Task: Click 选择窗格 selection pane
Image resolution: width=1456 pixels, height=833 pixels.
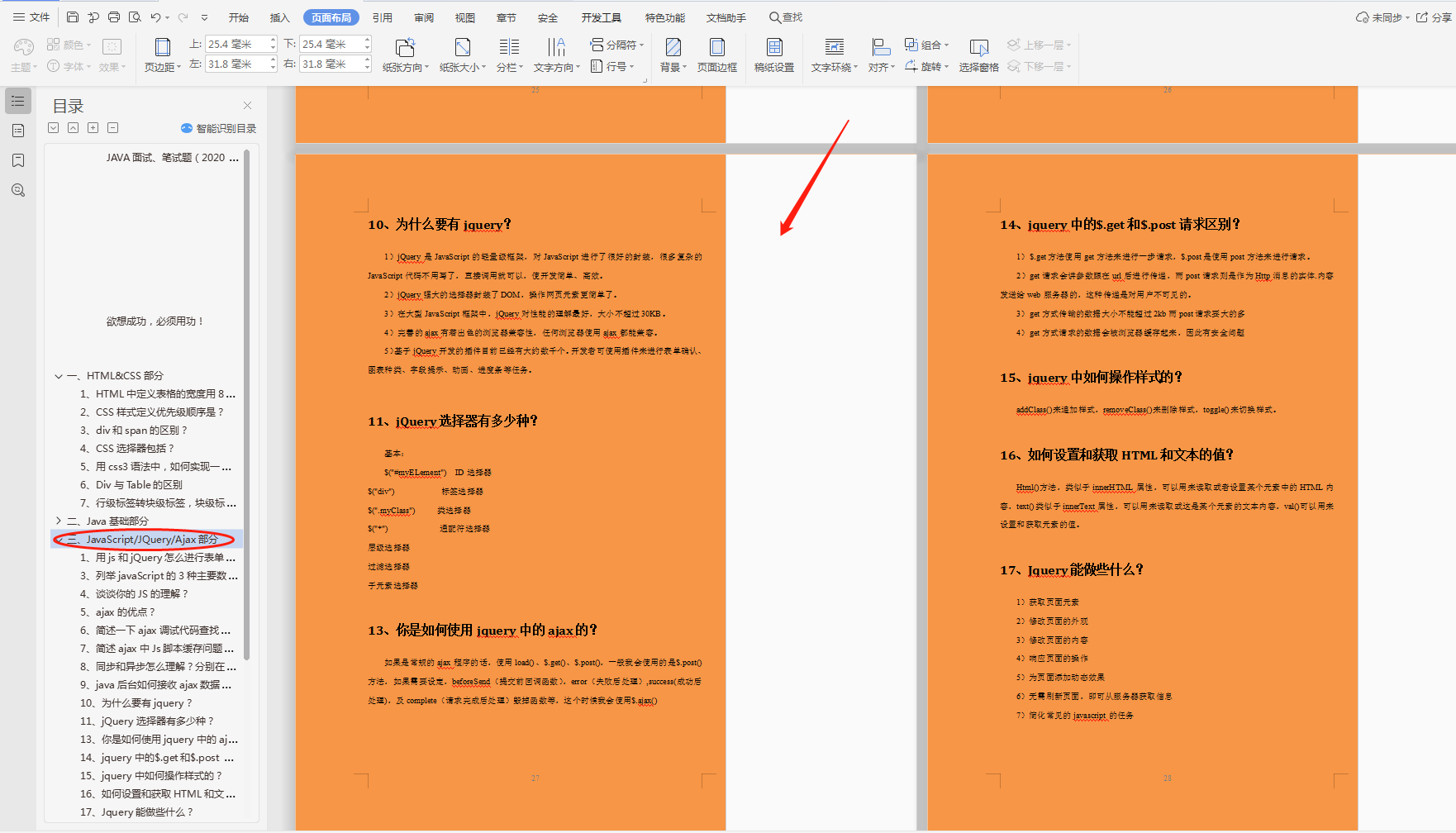Action: (x=979, y=55)
